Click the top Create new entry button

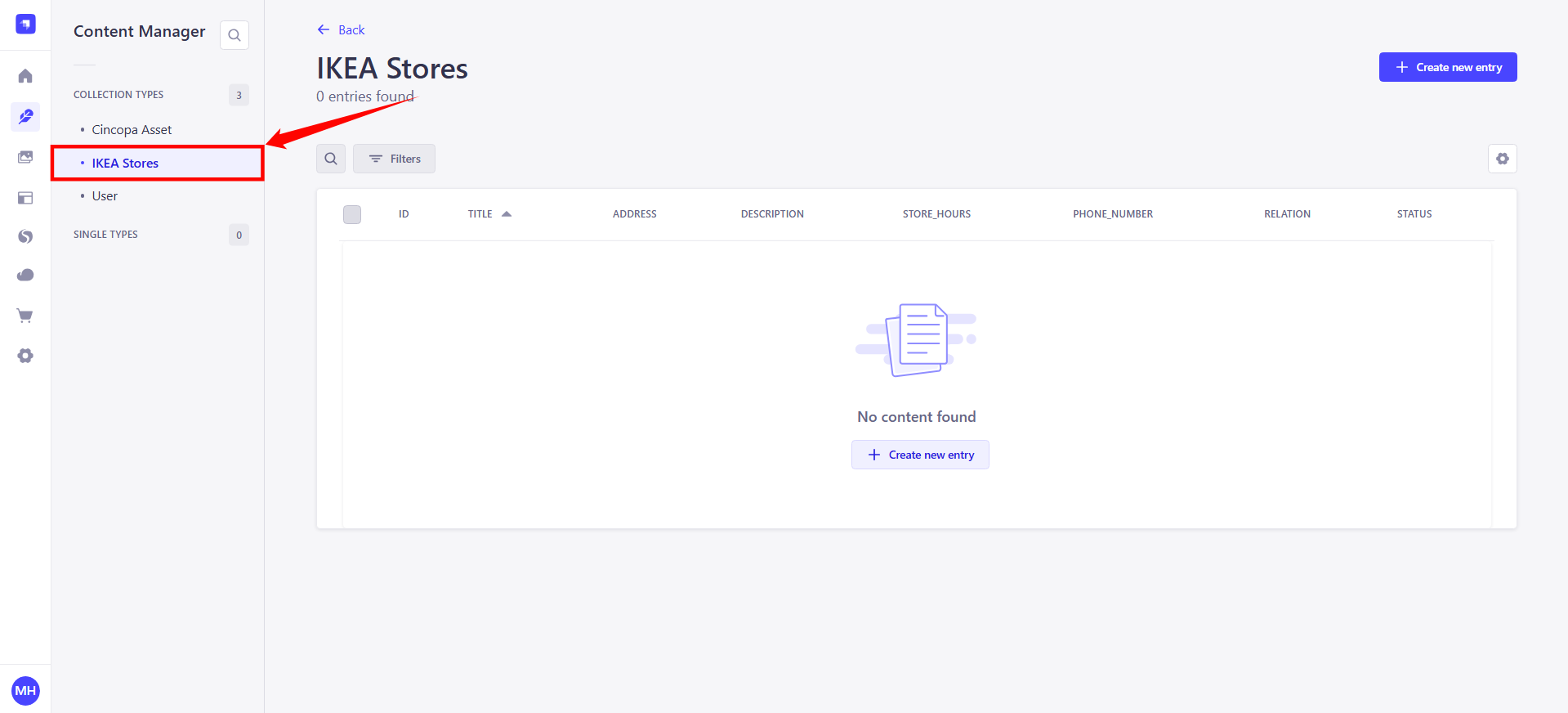coord(1448,67)
